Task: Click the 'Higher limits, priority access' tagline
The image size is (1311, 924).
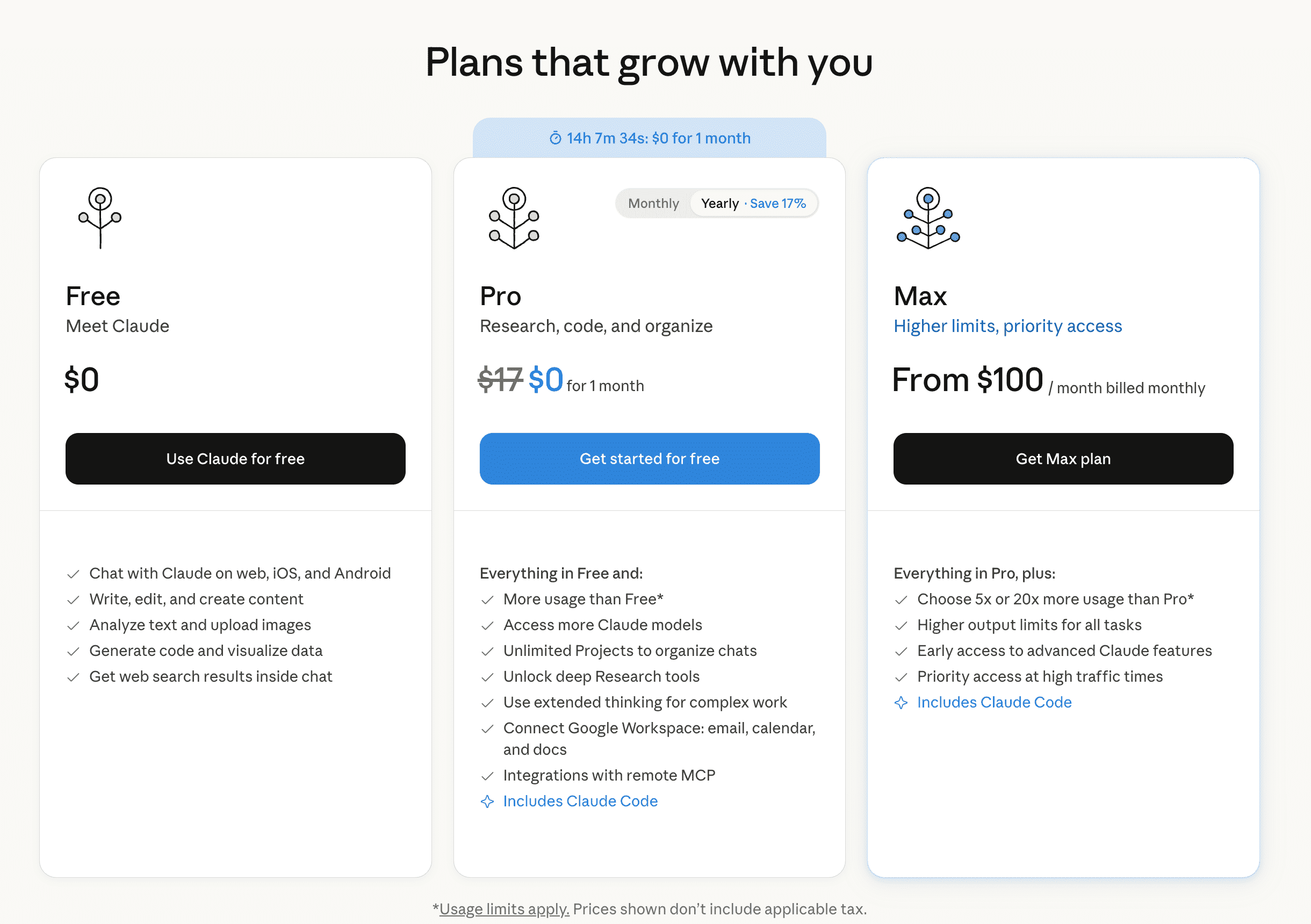Action: point(1007,326)
